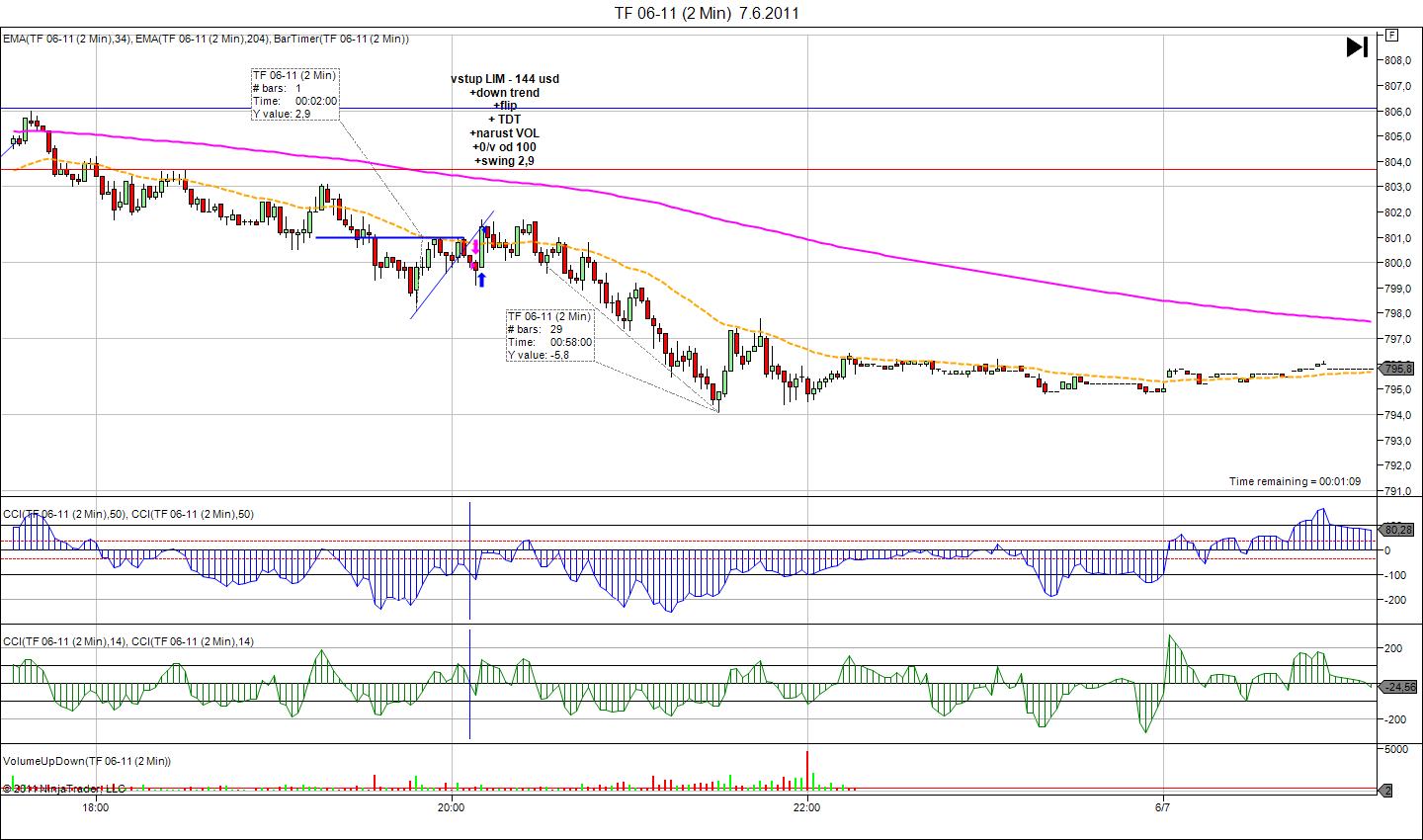Click the blue up arrow entry marker
Viewport: 1423px width, 840px height.
pyautogui.click(x=481, y=280)
